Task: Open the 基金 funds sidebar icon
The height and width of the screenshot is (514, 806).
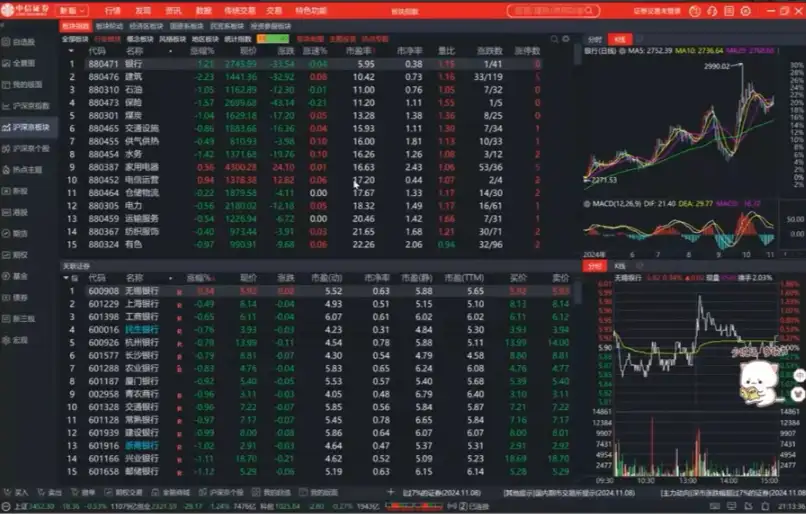Action: (x=19, y=276)
